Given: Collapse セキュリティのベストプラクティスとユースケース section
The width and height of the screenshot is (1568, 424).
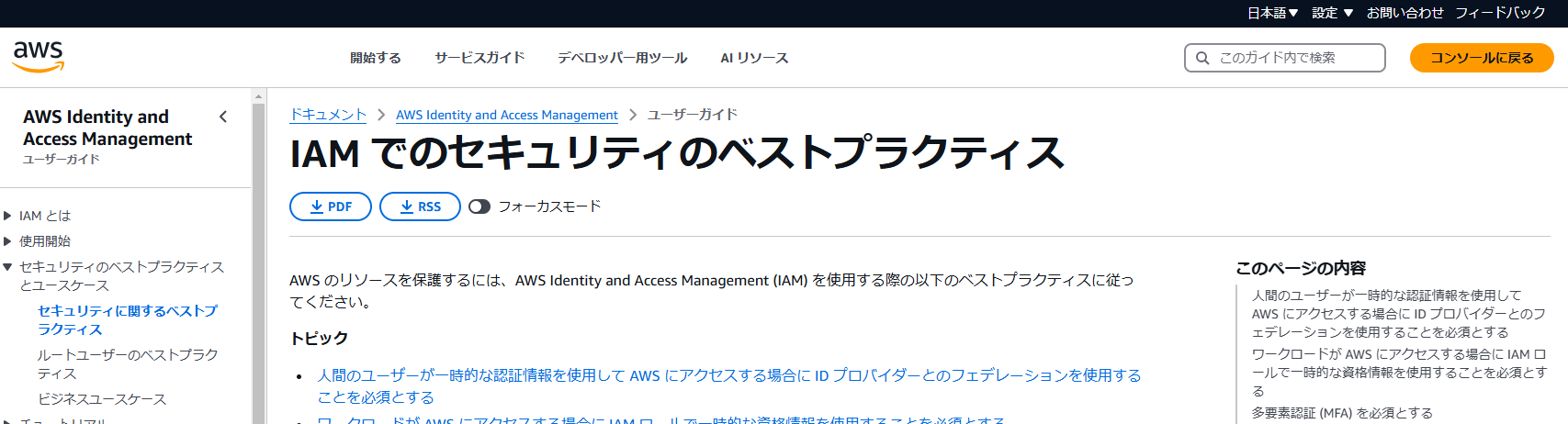Looking at the screenshot, I should (8, 267).
